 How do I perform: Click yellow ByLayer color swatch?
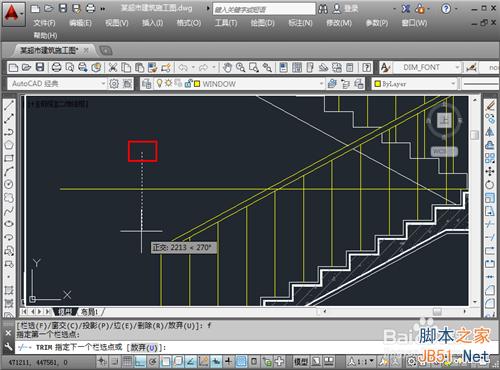click(378, 84)
